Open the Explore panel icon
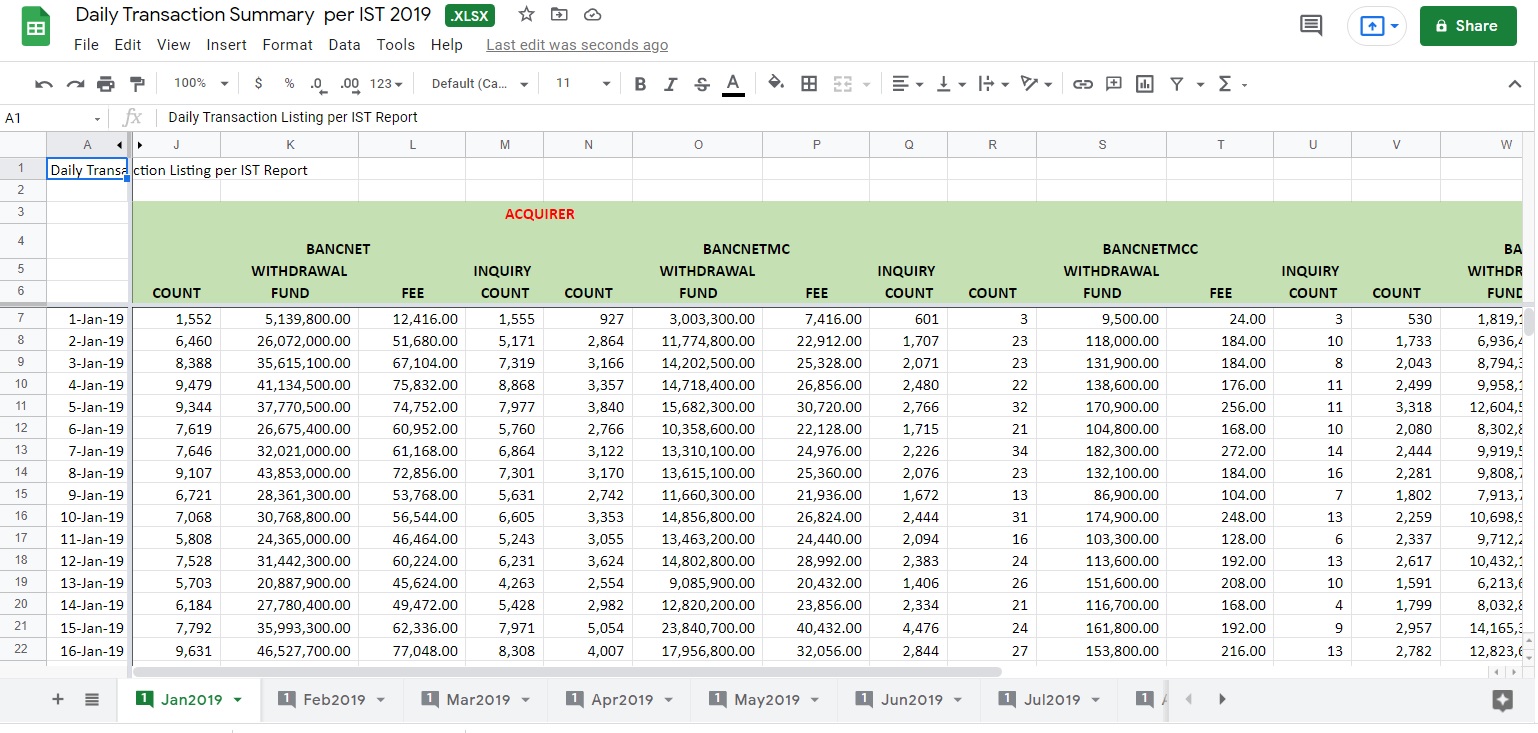 [1502, 700]
